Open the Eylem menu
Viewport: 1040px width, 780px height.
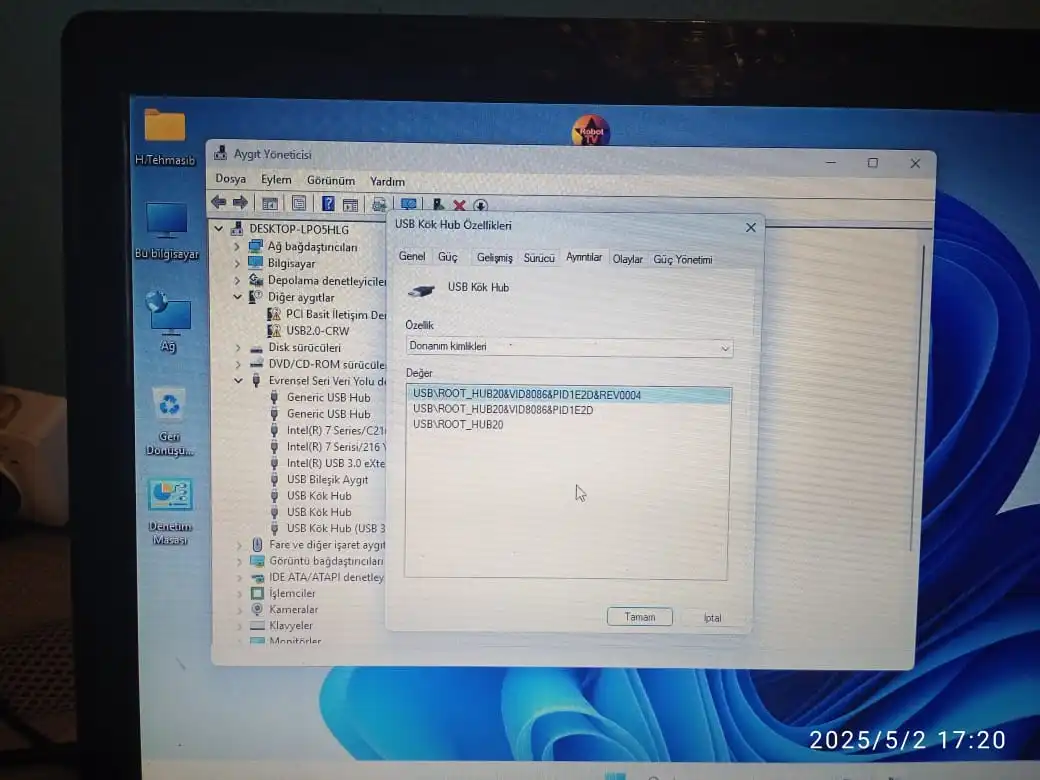tap(276, 179)
